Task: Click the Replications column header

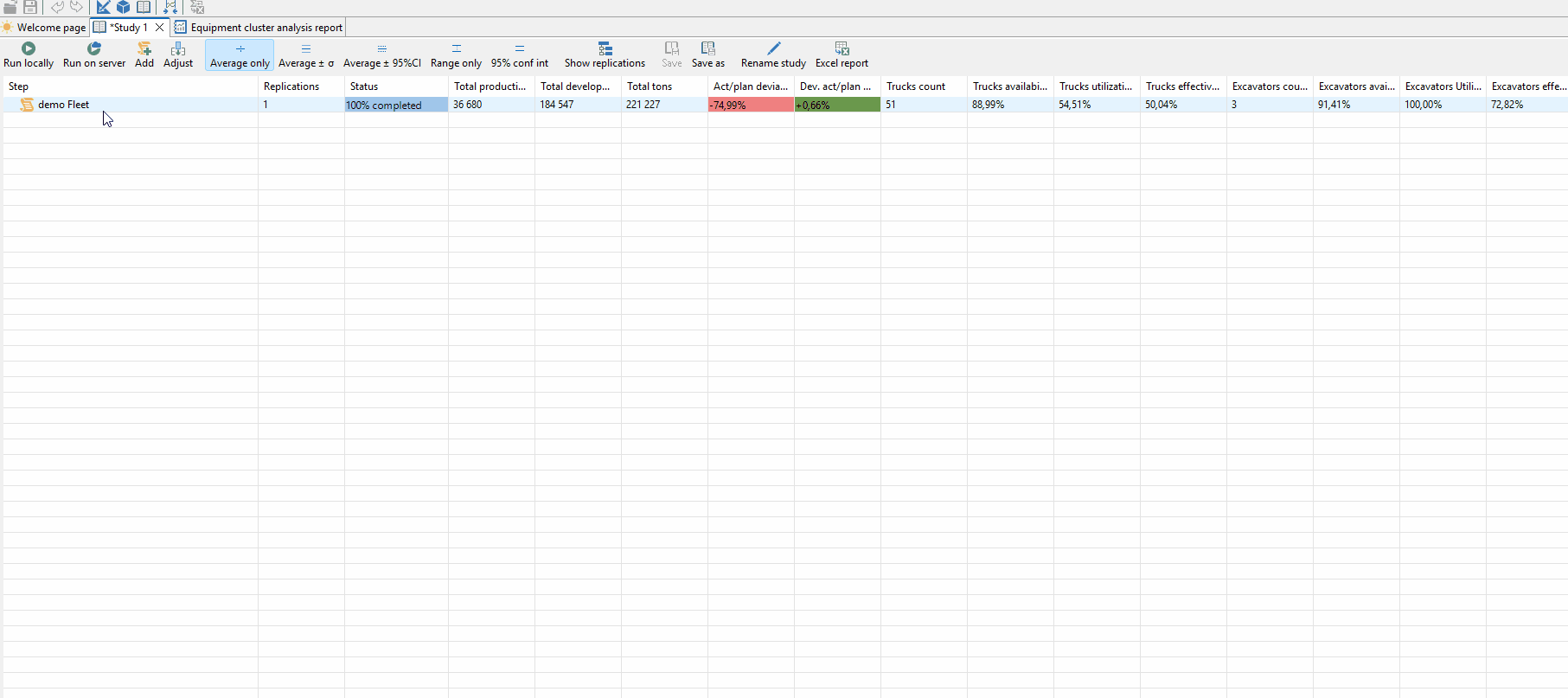Action: click(301, 86)
